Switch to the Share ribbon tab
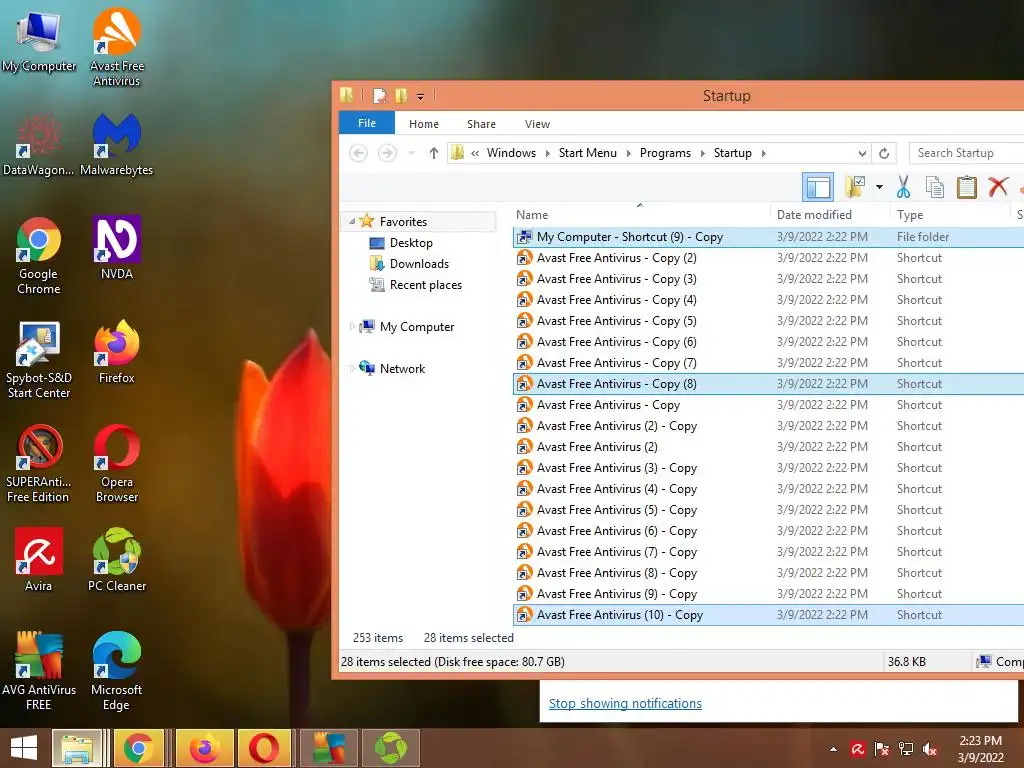The image size is (1024, 768). click(481, 123)
